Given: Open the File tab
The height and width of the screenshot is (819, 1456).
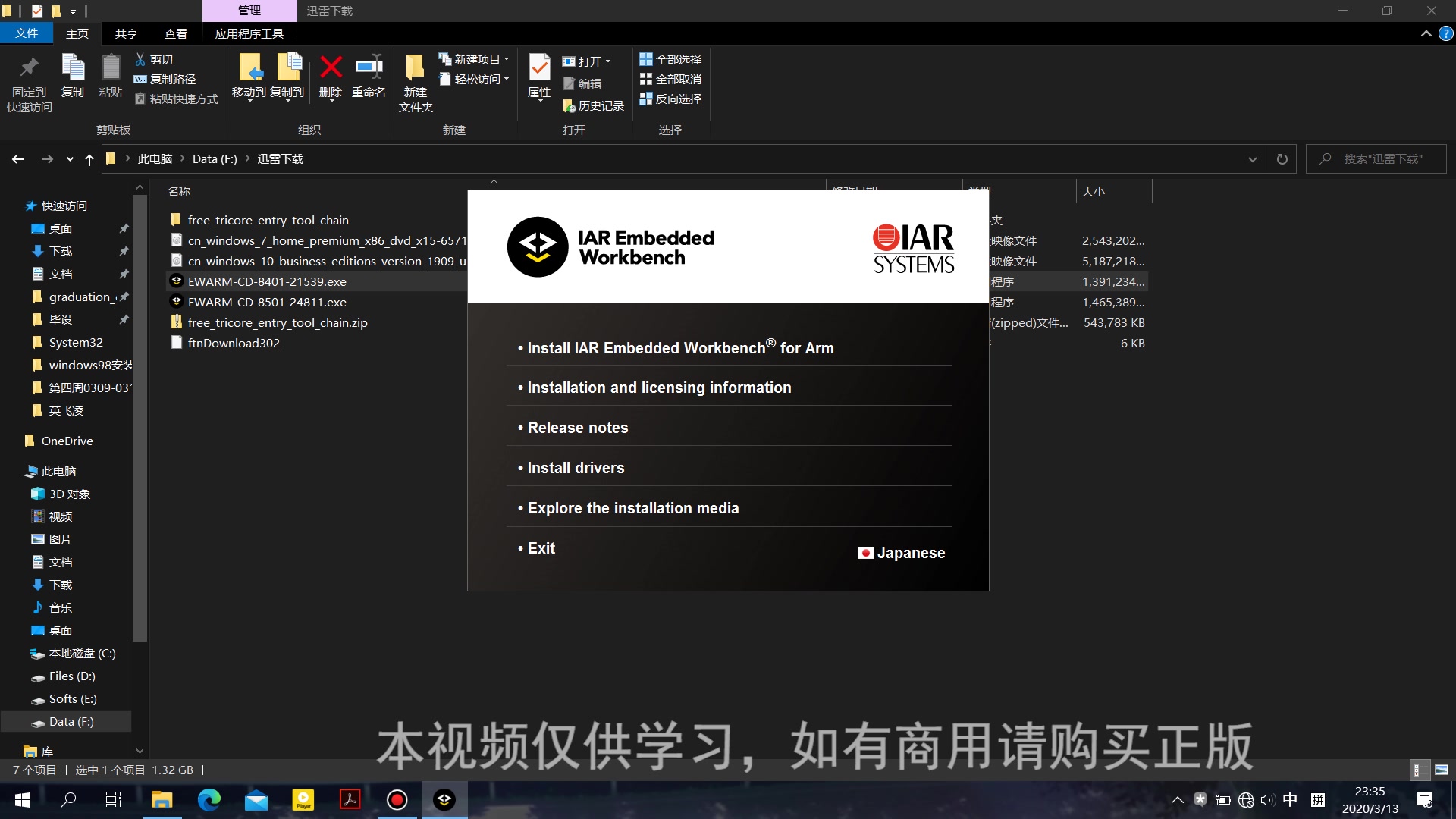Looking at the screenshot, I should click(27, 33).
